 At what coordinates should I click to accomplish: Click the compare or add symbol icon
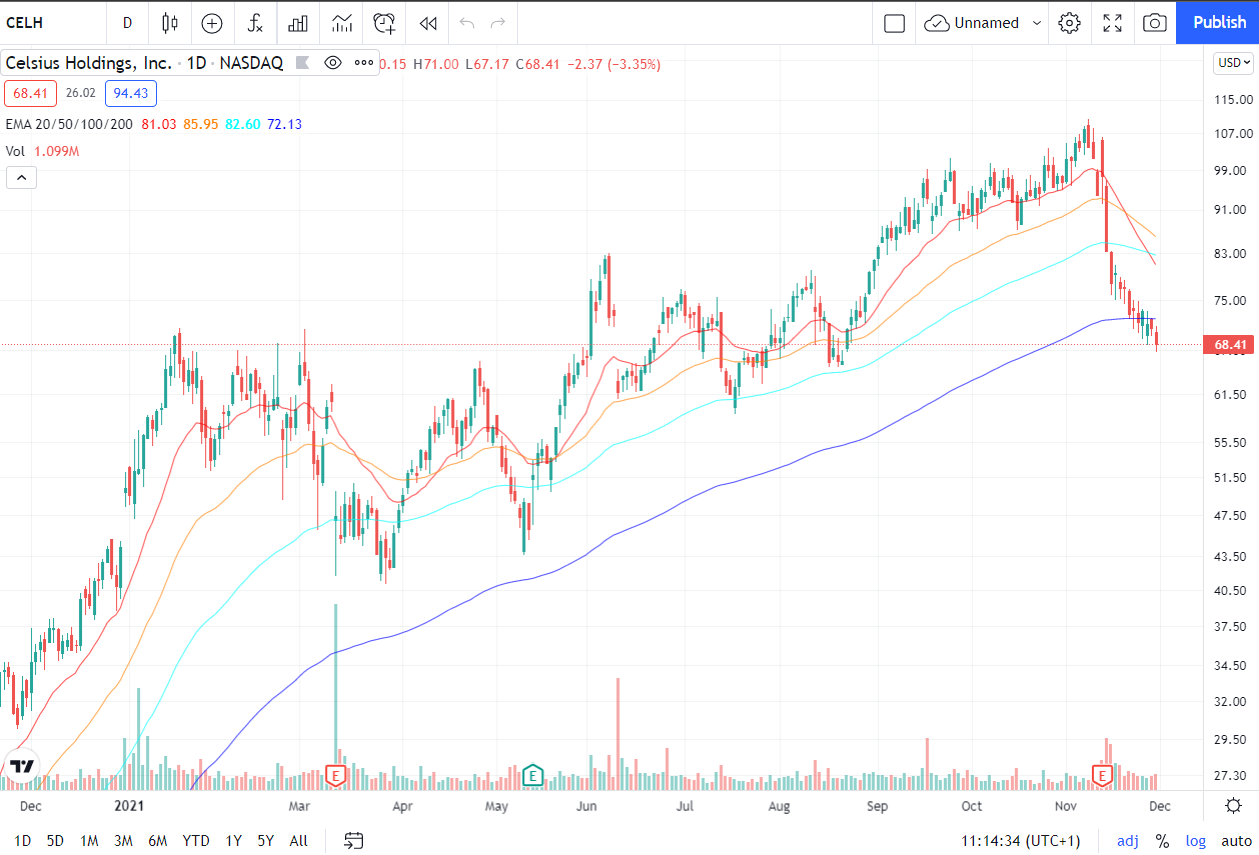click(212, 22)
